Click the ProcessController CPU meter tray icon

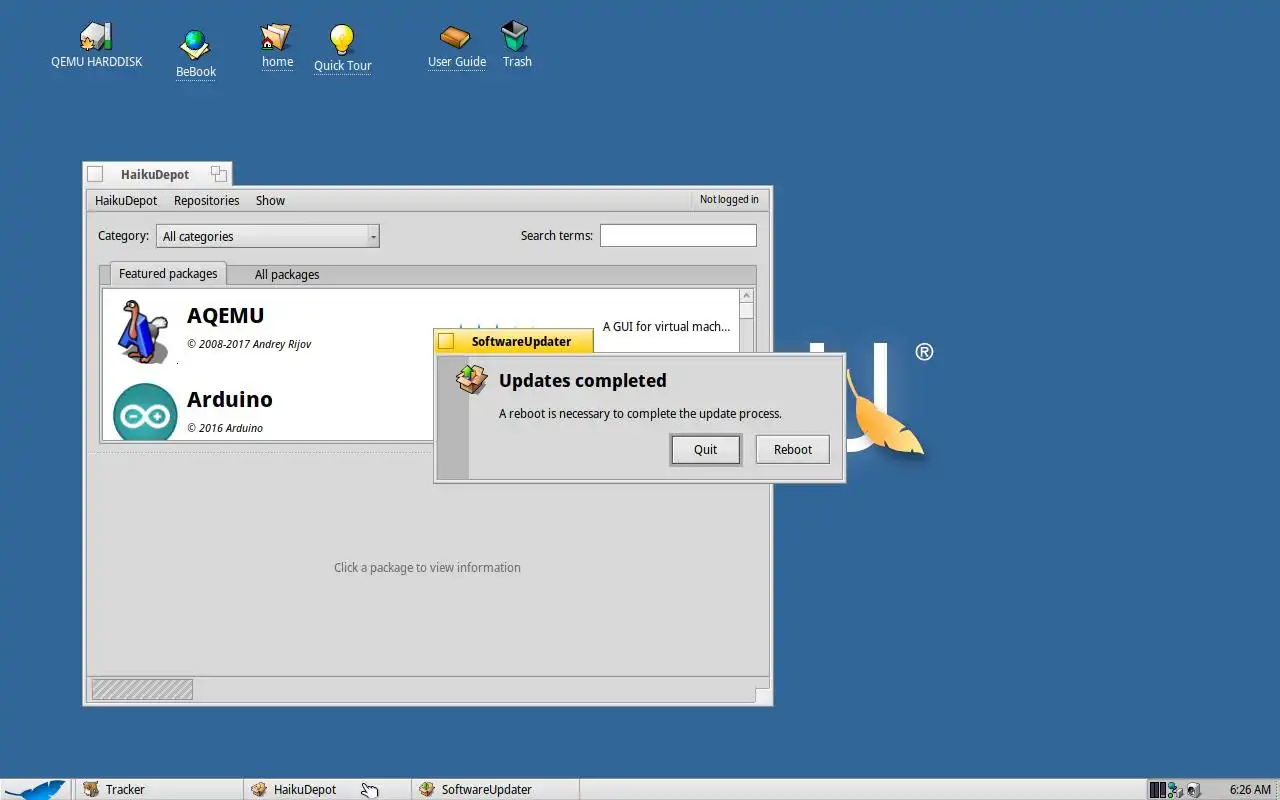[1157, 789]
